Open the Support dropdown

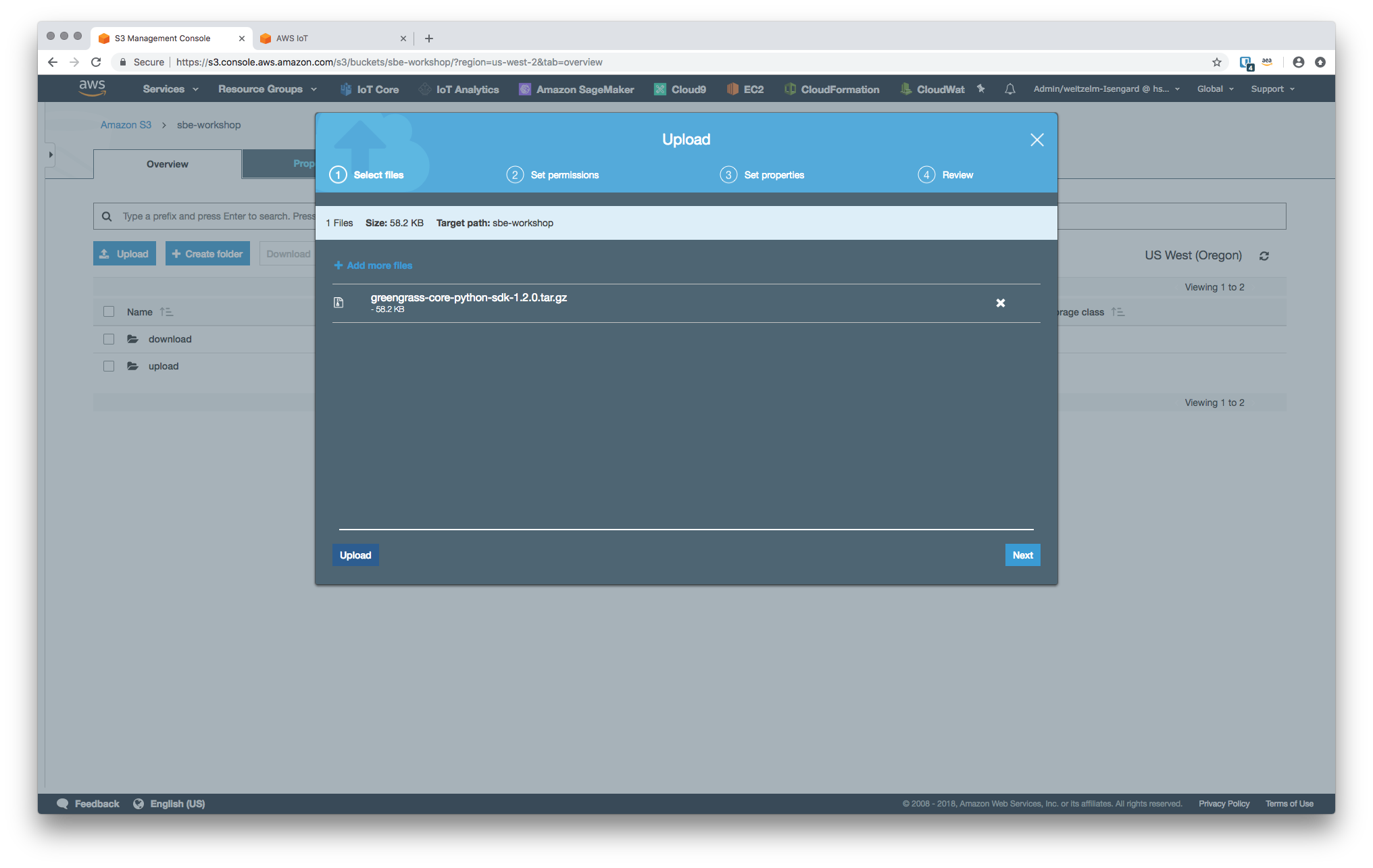[x=1273, y=89]
